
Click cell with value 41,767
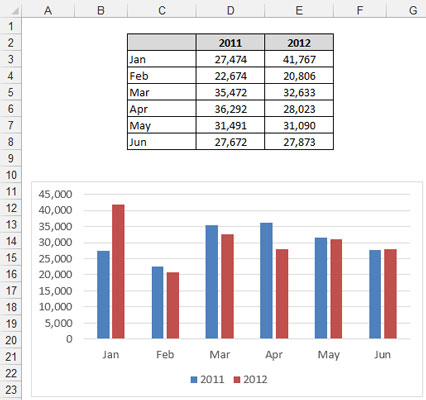coord(299,59)
